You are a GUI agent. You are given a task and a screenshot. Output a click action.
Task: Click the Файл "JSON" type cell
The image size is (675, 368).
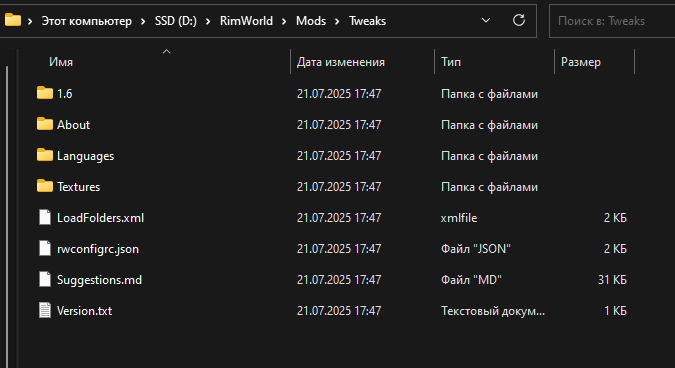[x=476, y=249]
